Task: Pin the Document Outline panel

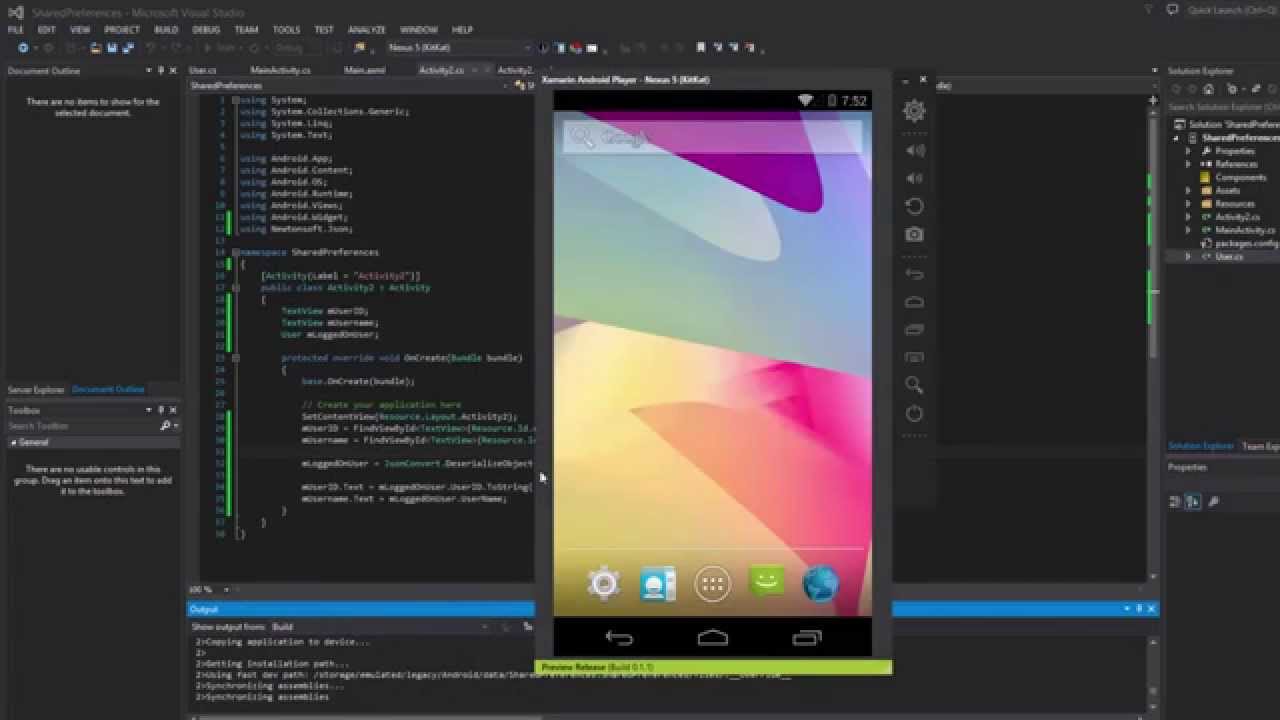Action: 158,70
